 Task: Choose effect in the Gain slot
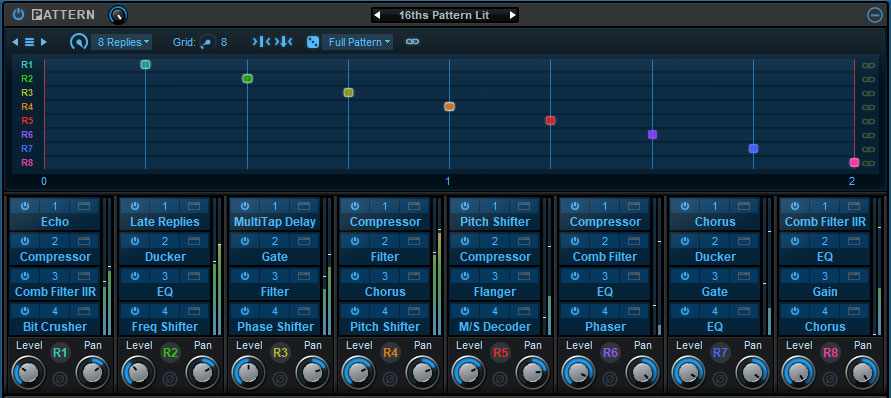825,292
